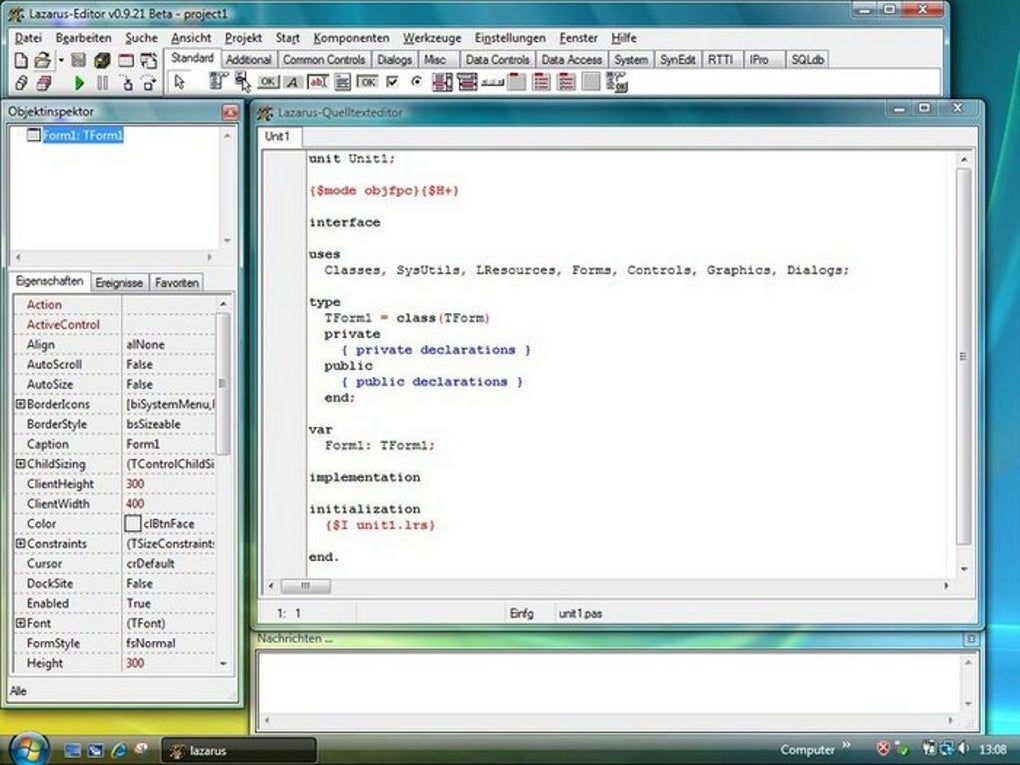This screenshot has width=1020, height=765.
Task: Open the Common Controls palette tab
Action: pos(323,60)
